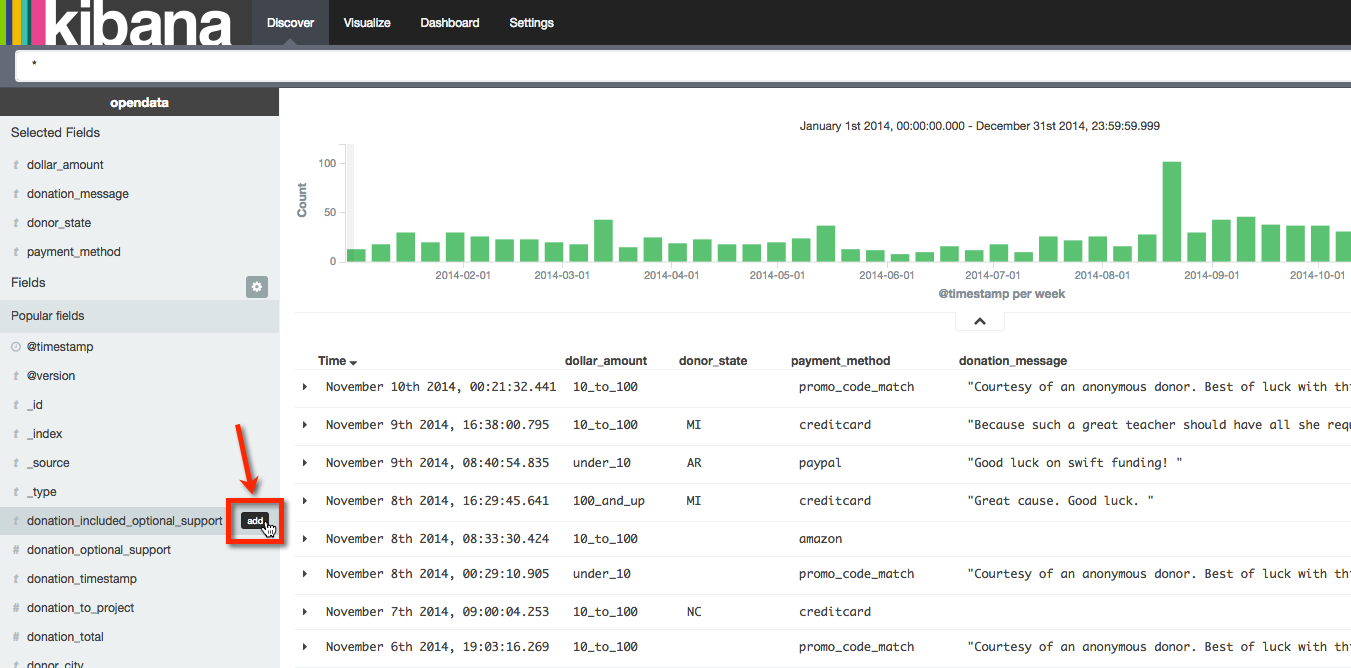Open the fields settings gear icon
Viewport: 1351px width, 668px height.
(x=257, y=287)
